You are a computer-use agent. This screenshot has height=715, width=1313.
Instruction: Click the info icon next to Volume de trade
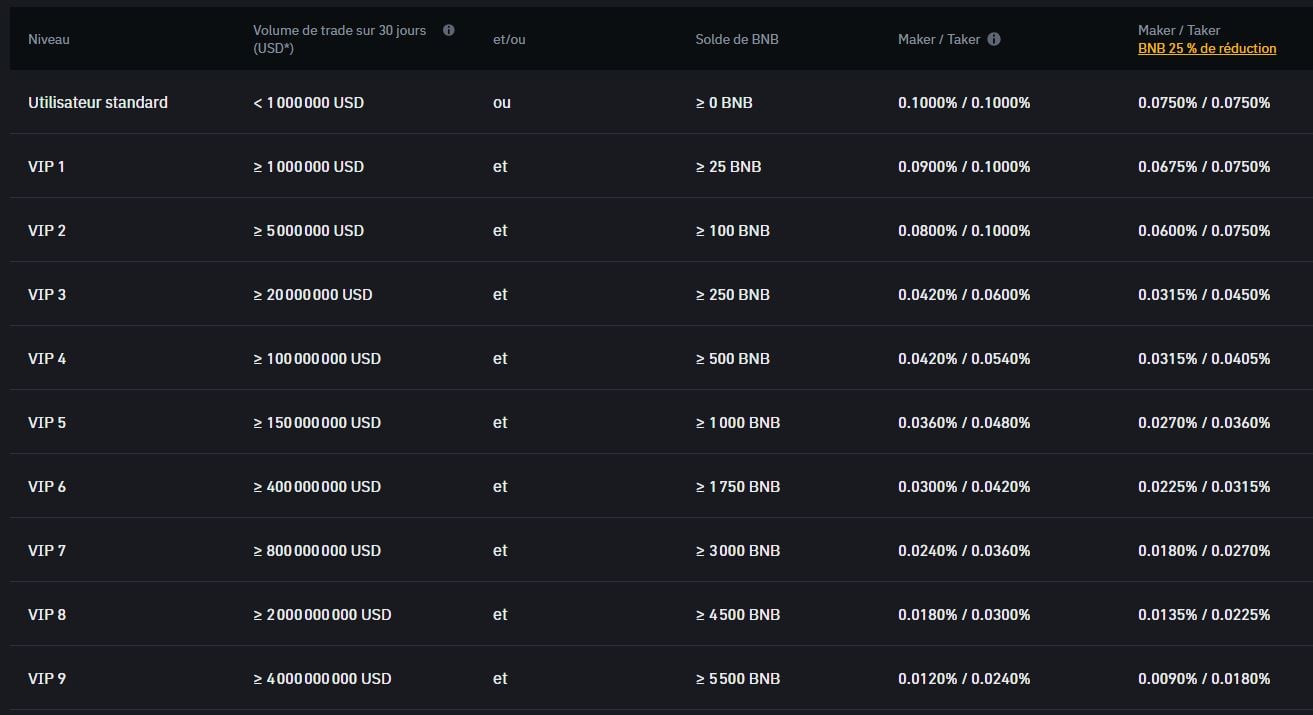448,29
